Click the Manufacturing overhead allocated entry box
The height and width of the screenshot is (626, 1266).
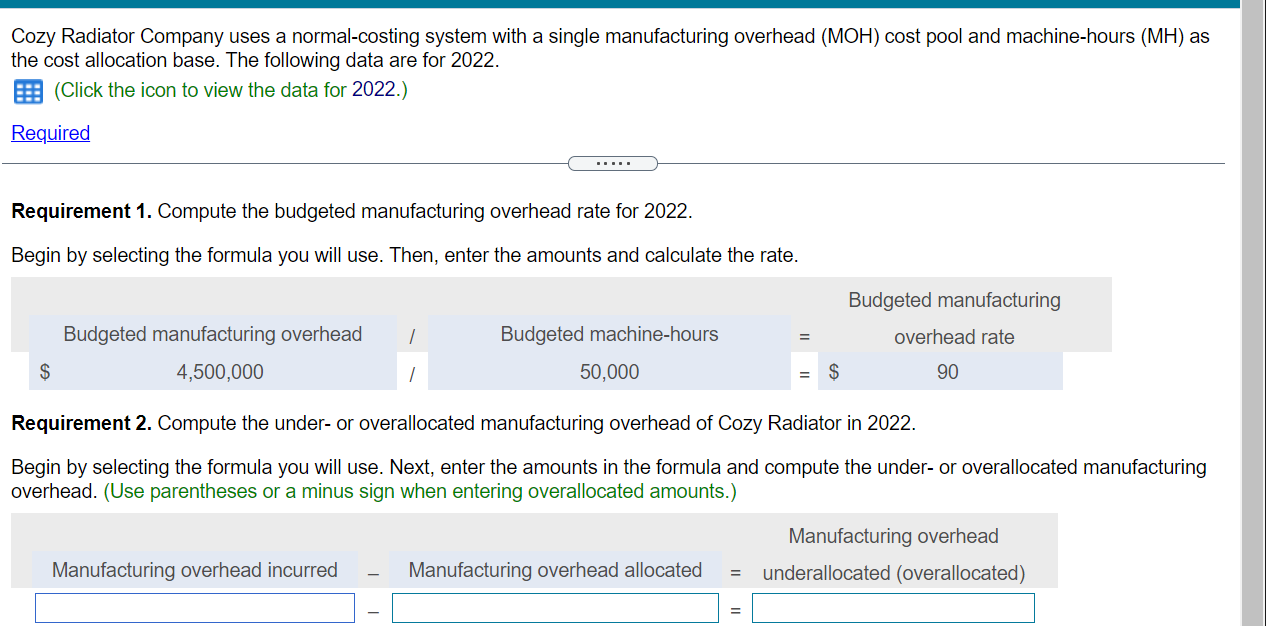pos(555,607)
